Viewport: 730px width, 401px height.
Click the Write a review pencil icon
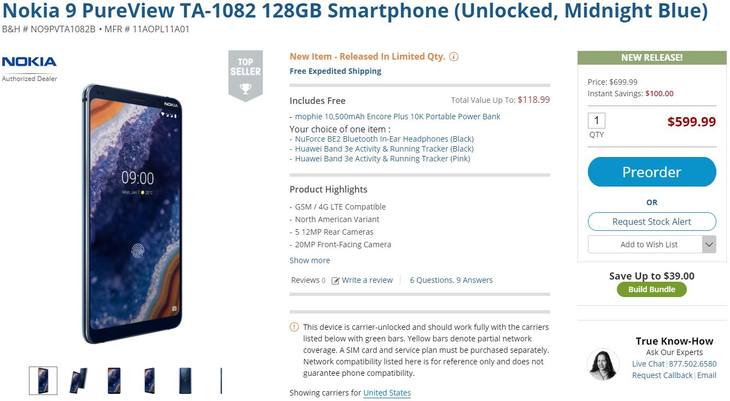335,280
